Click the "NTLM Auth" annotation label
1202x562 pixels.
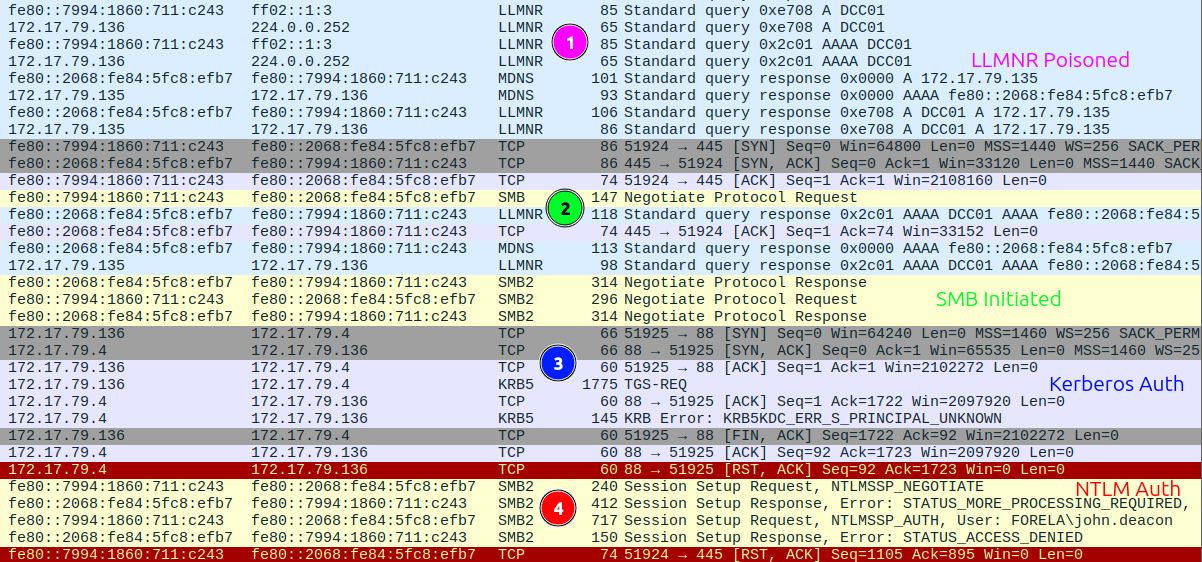[x=1127, y=488]
